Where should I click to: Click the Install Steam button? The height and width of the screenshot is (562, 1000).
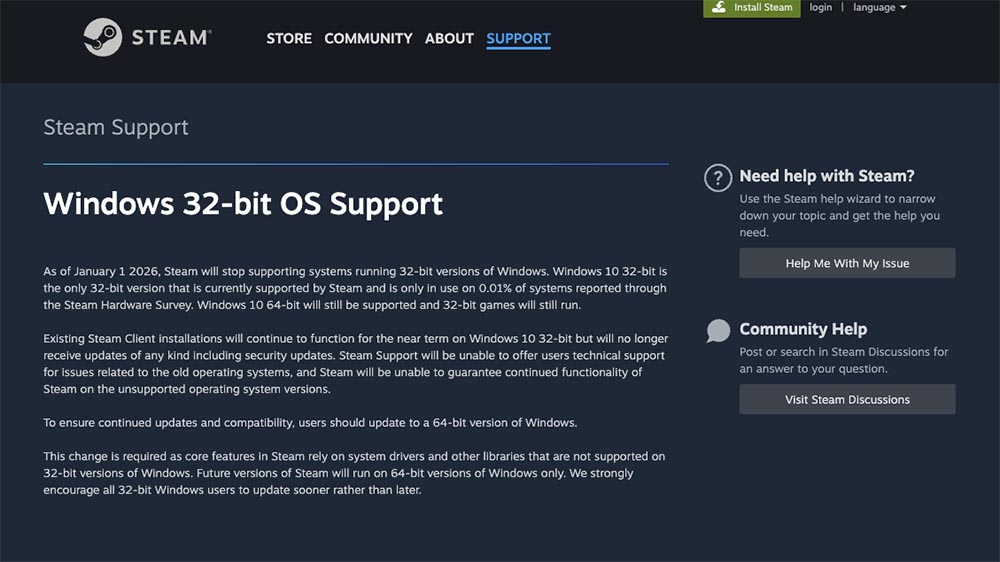(x=752, y=8)
